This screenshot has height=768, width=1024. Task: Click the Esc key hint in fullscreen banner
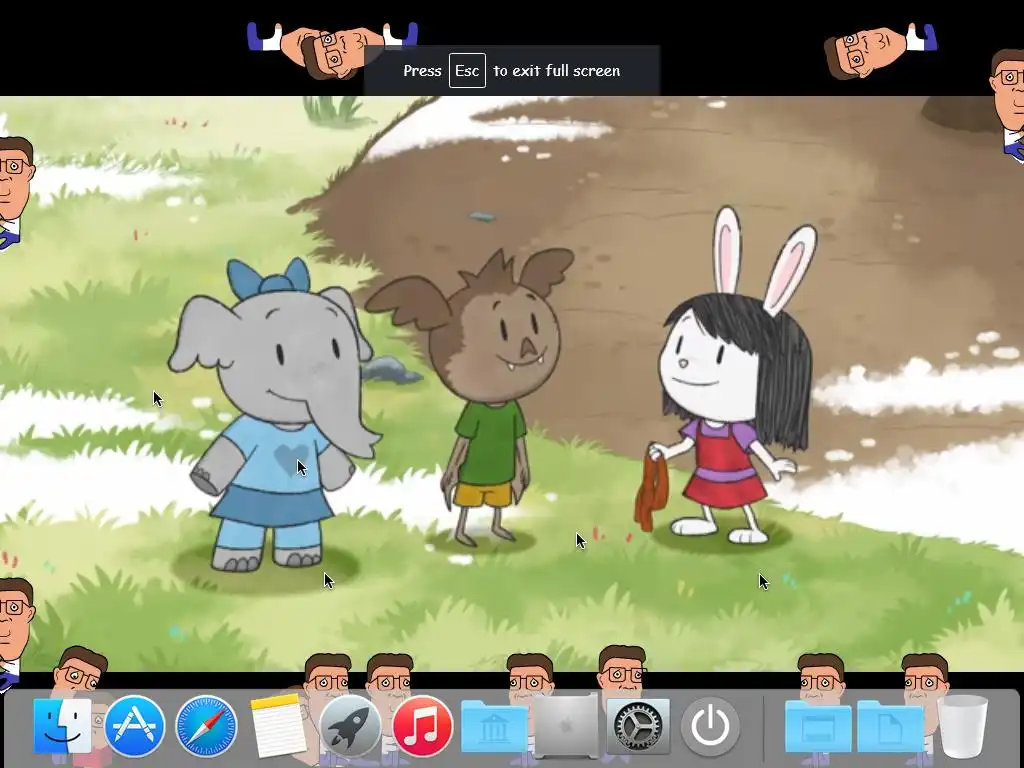click(x=467, y=71)
